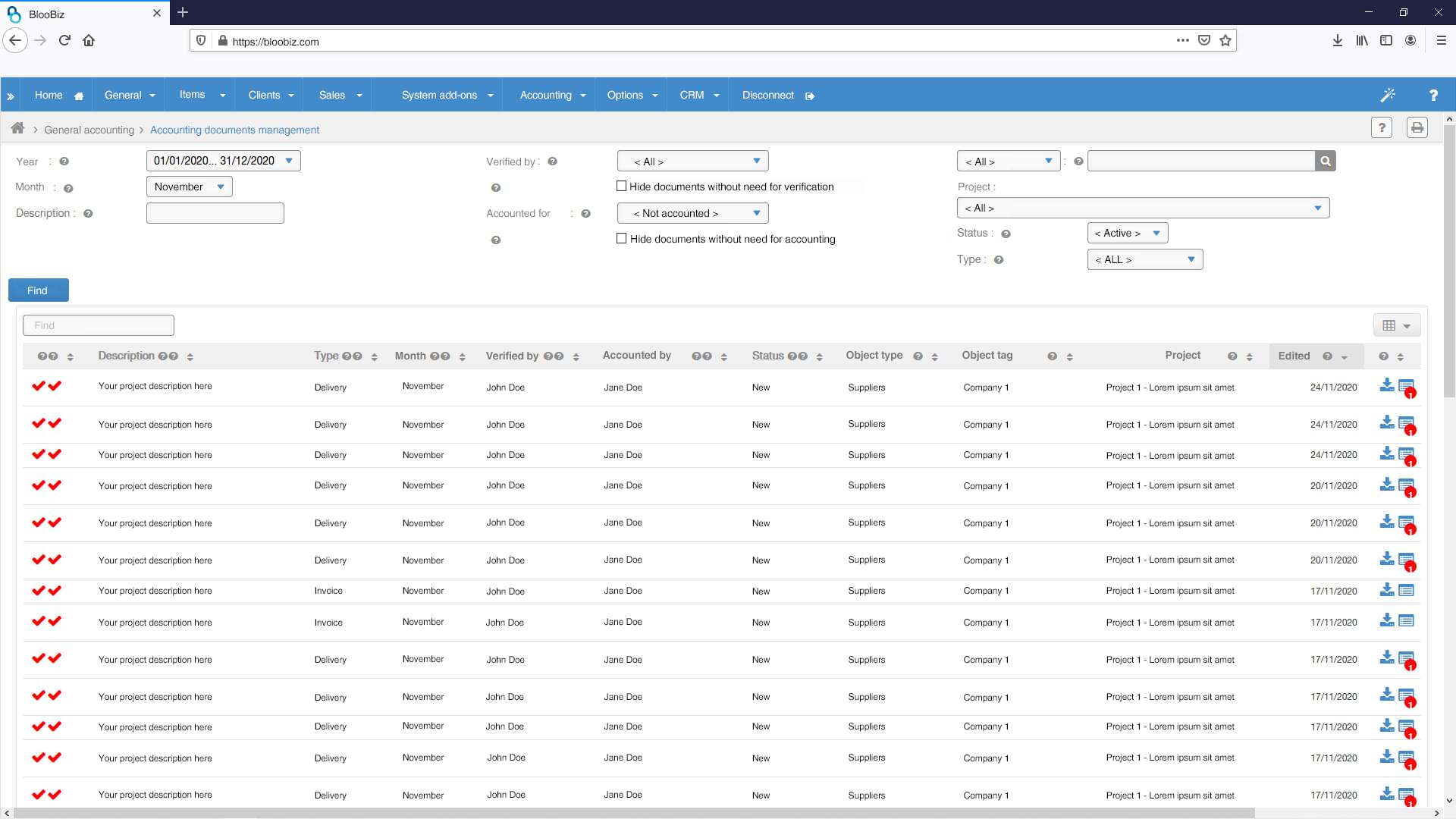Tick the Hide documents without need for accounting checkbox
Screen dimensions: 1456x819
point(622,238)
